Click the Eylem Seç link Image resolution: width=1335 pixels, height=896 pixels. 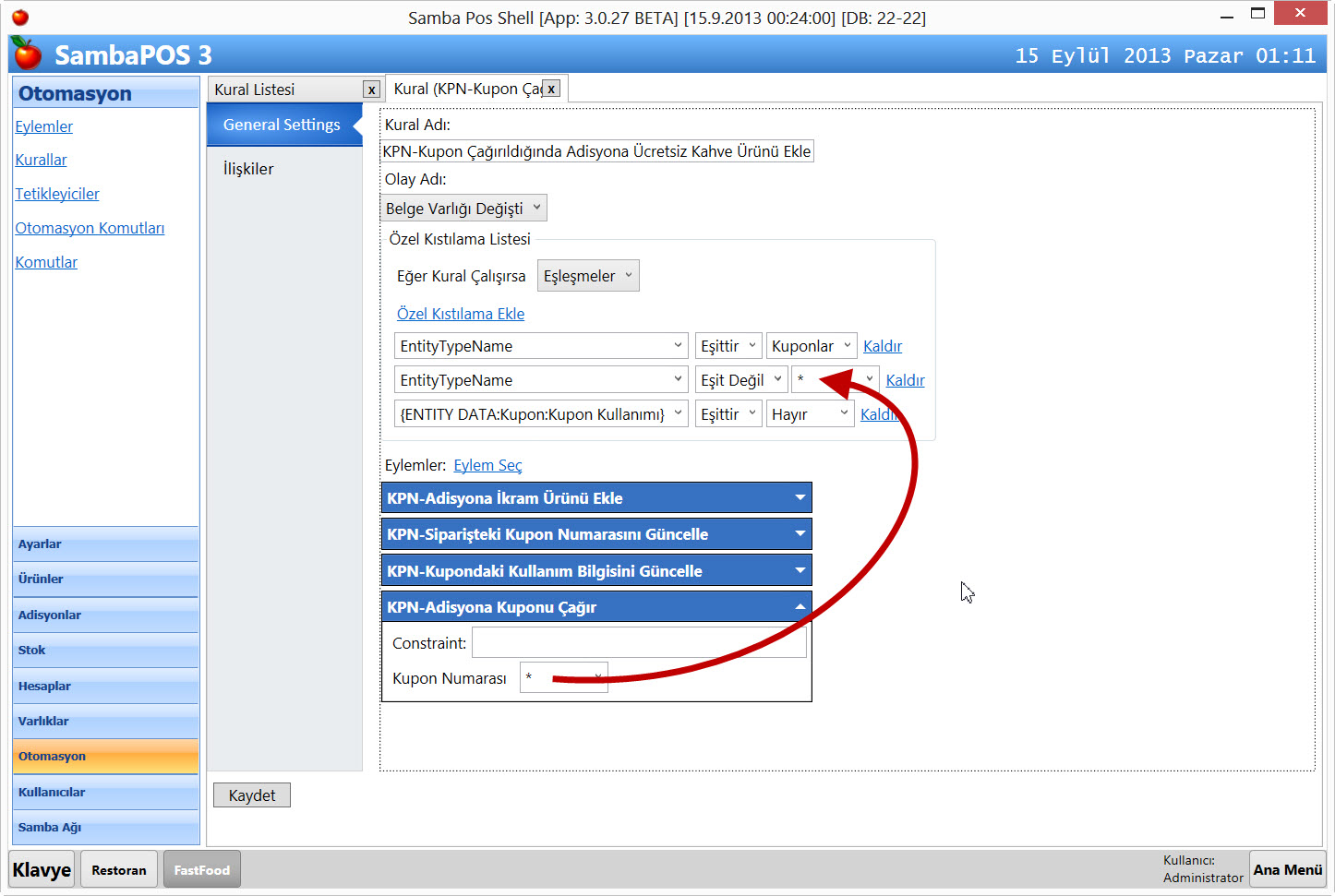coord(487,465)
